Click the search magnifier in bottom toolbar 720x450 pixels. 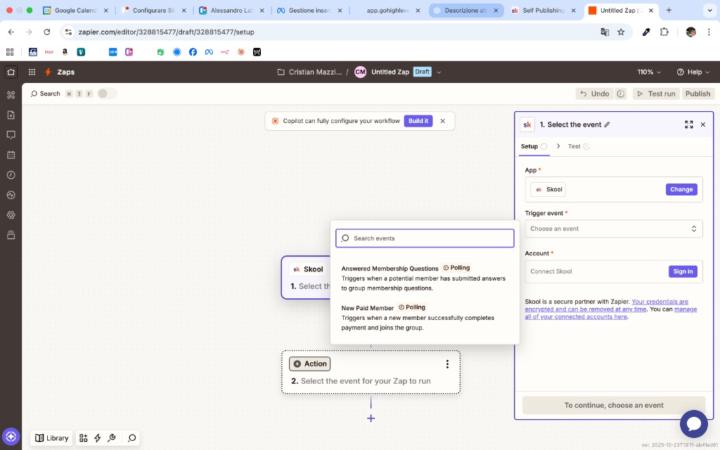pyautogui.click(x=132, y=438)
